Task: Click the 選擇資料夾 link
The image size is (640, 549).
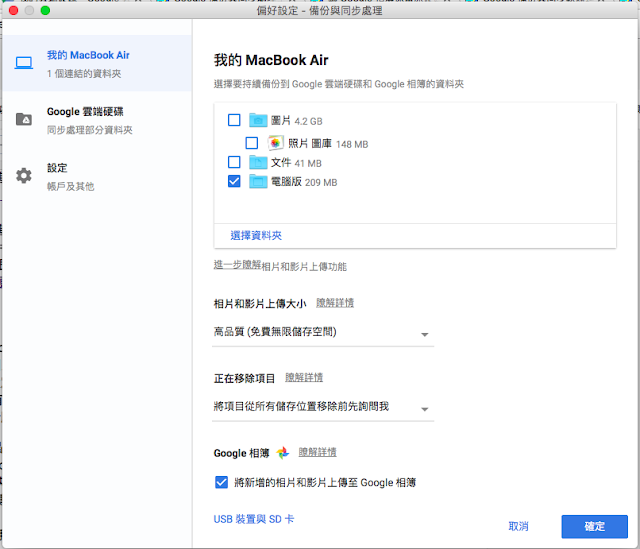Action: click(256, 236)
